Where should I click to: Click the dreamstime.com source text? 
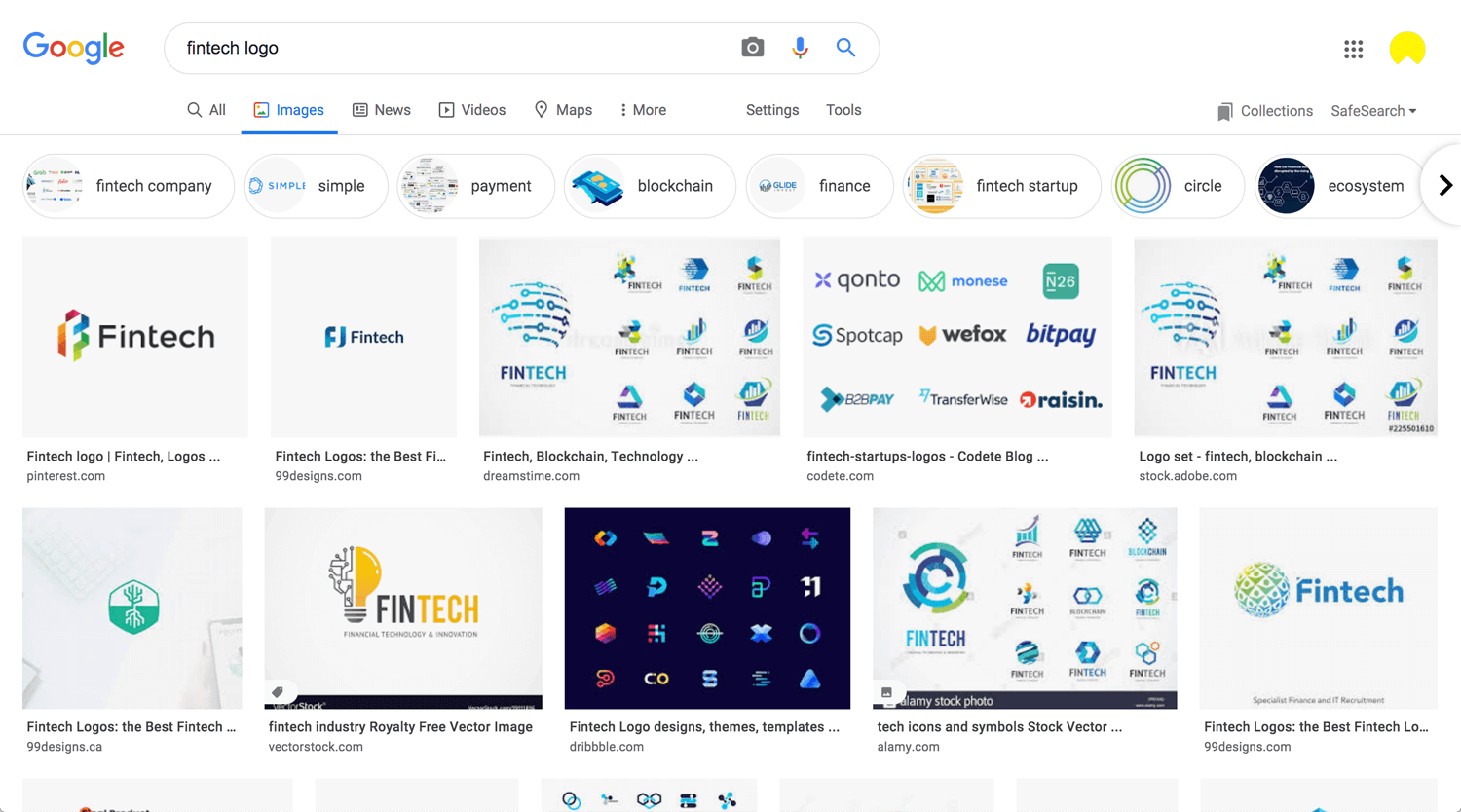pyautogui.click(x=531, y=476)
